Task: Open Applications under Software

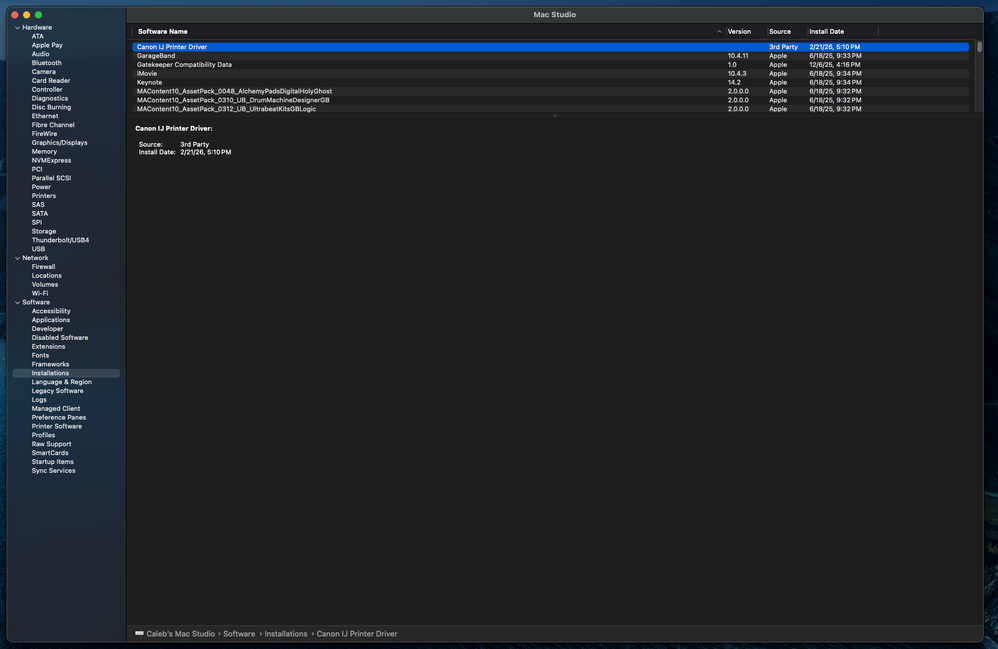Action: tap(50, 320)
